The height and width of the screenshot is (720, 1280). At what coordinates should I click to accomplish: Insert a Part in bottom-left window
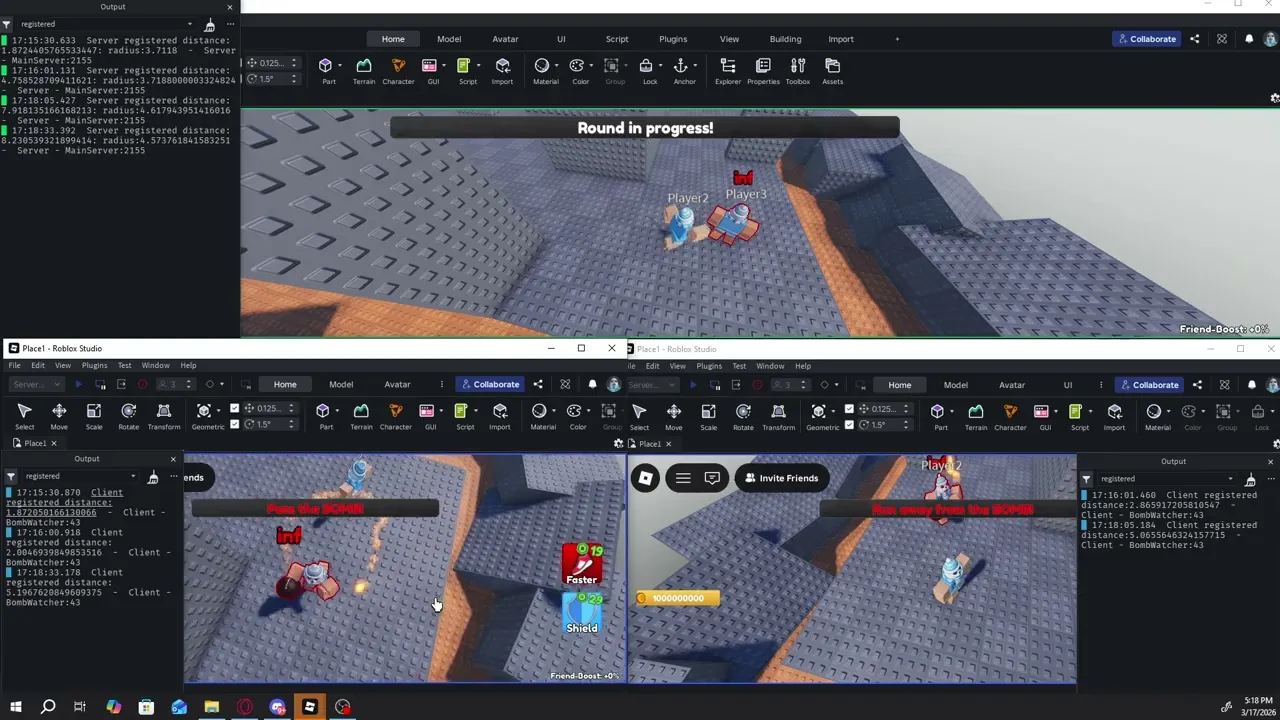(x=324, y=417)
